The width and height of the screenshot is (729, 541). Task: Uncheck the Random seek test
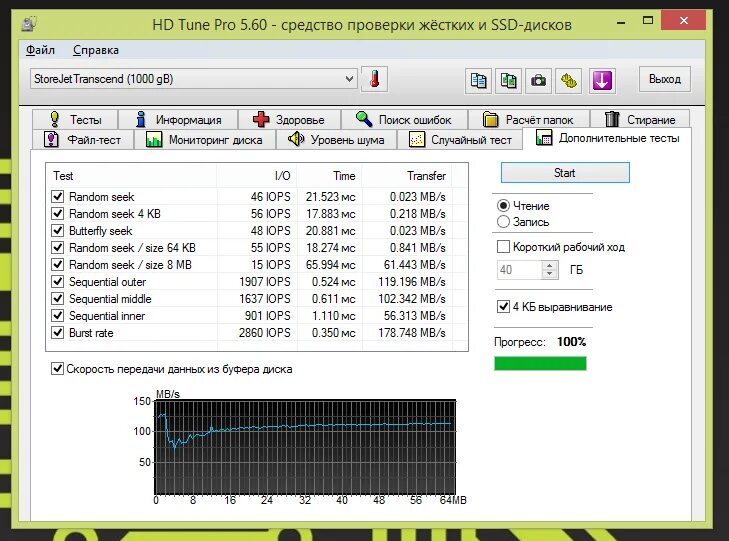pyautogui.click(x=58, y=197)
